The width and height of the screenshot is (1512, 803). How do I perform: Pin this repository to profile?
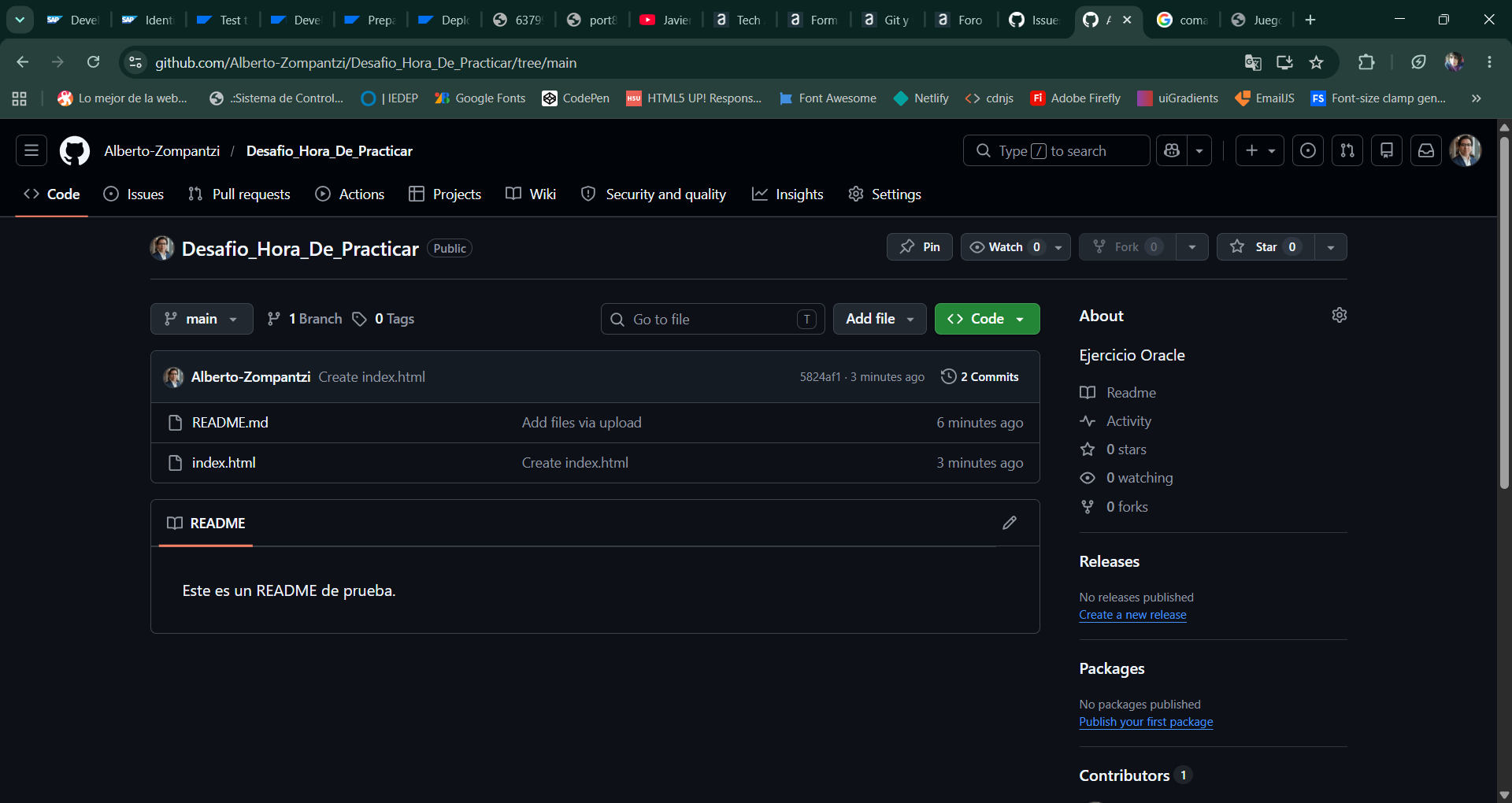coord(920,247)
